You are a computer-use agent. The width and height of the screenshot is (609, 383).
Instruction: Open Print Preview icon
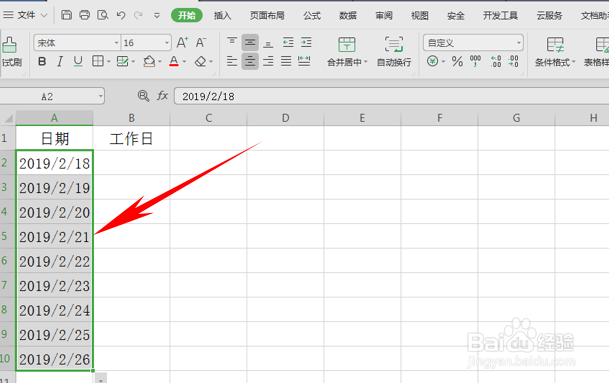[x=103, y=15]
